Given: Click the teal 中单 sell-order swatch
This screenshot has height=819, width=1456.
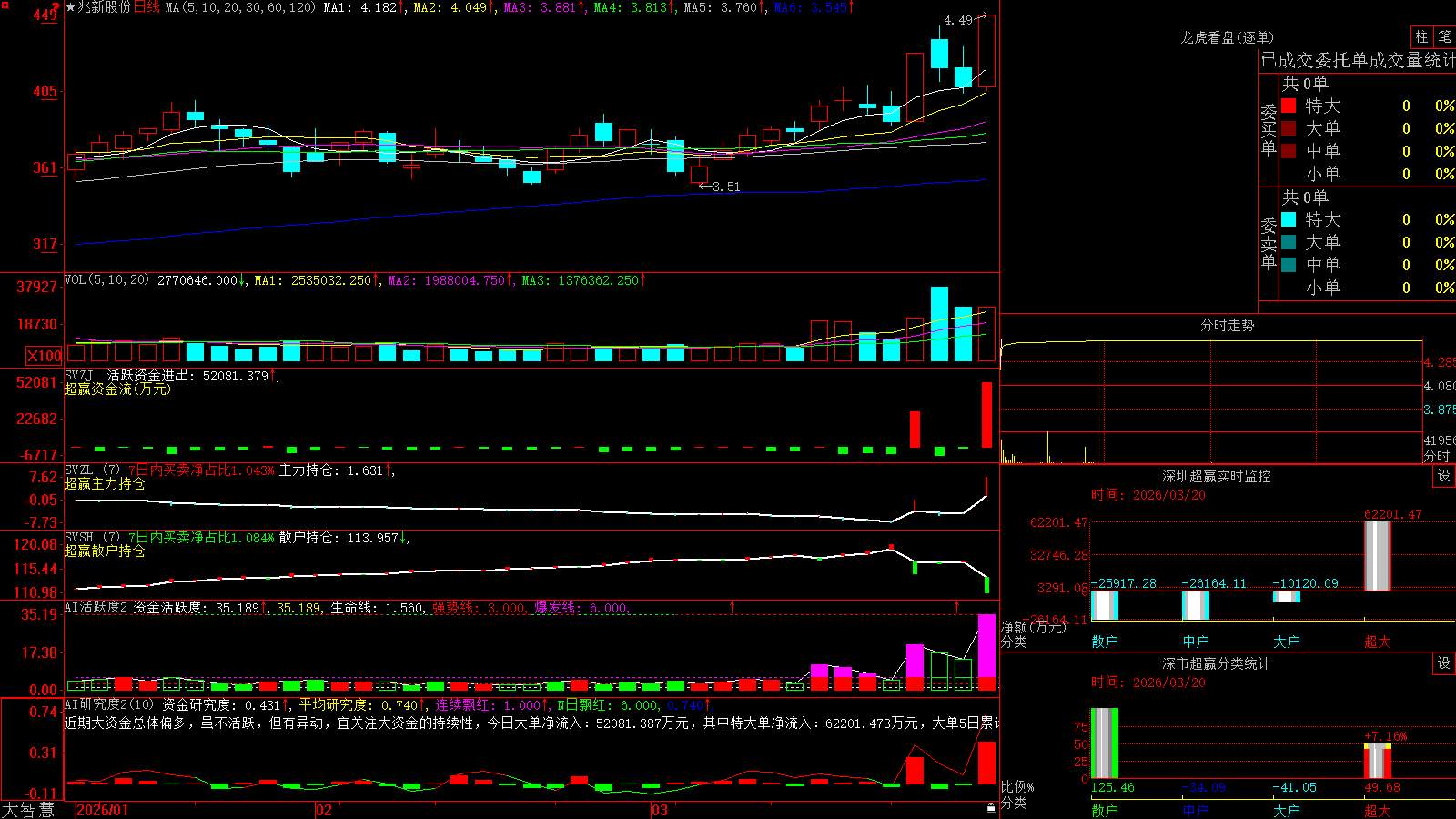Looking at the screenshot, I should point(1289,265).
